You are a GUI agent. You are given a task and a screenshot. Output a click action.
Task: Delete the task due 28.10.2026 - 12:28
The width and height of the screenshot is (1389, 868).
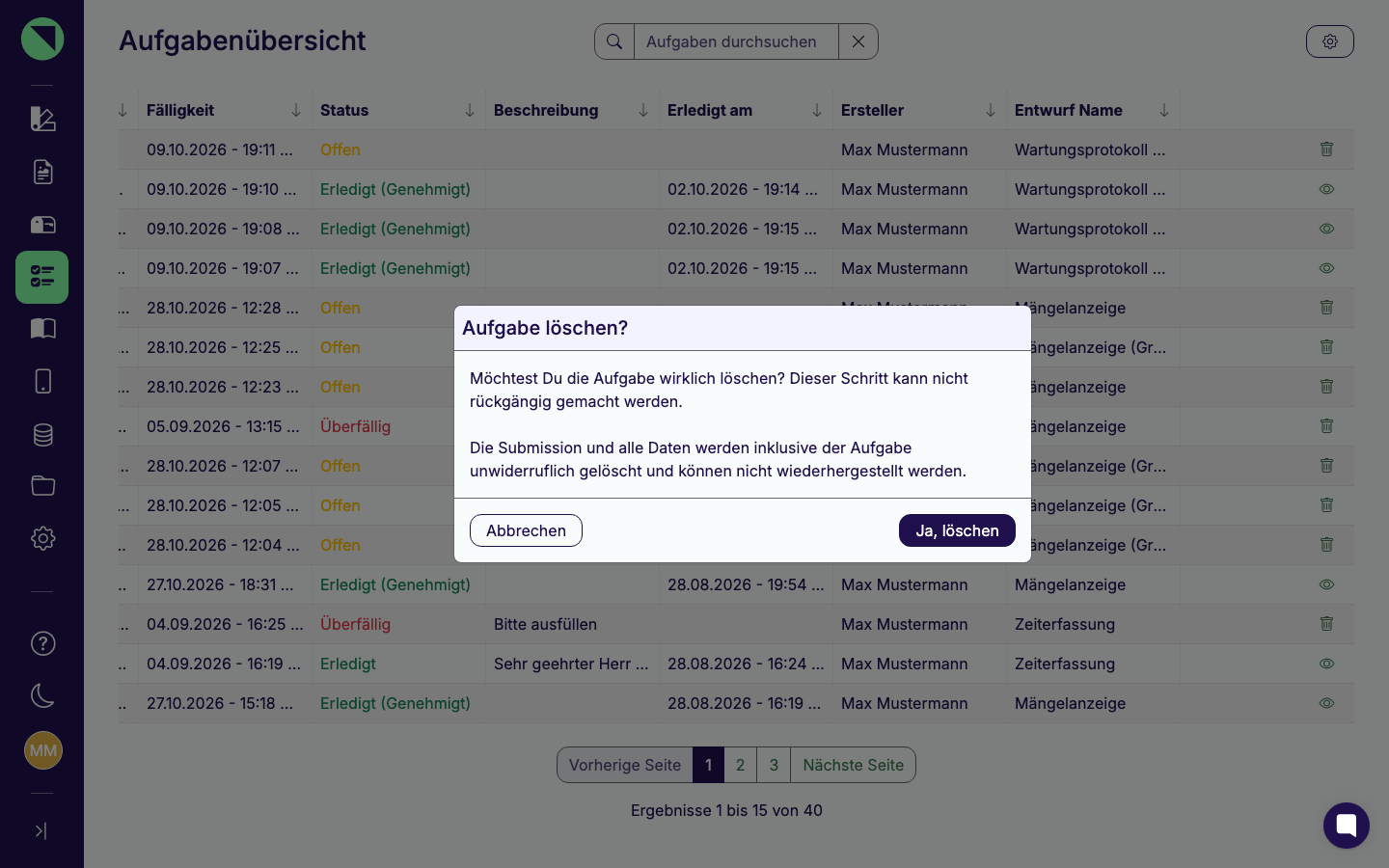click(1327, 308)
